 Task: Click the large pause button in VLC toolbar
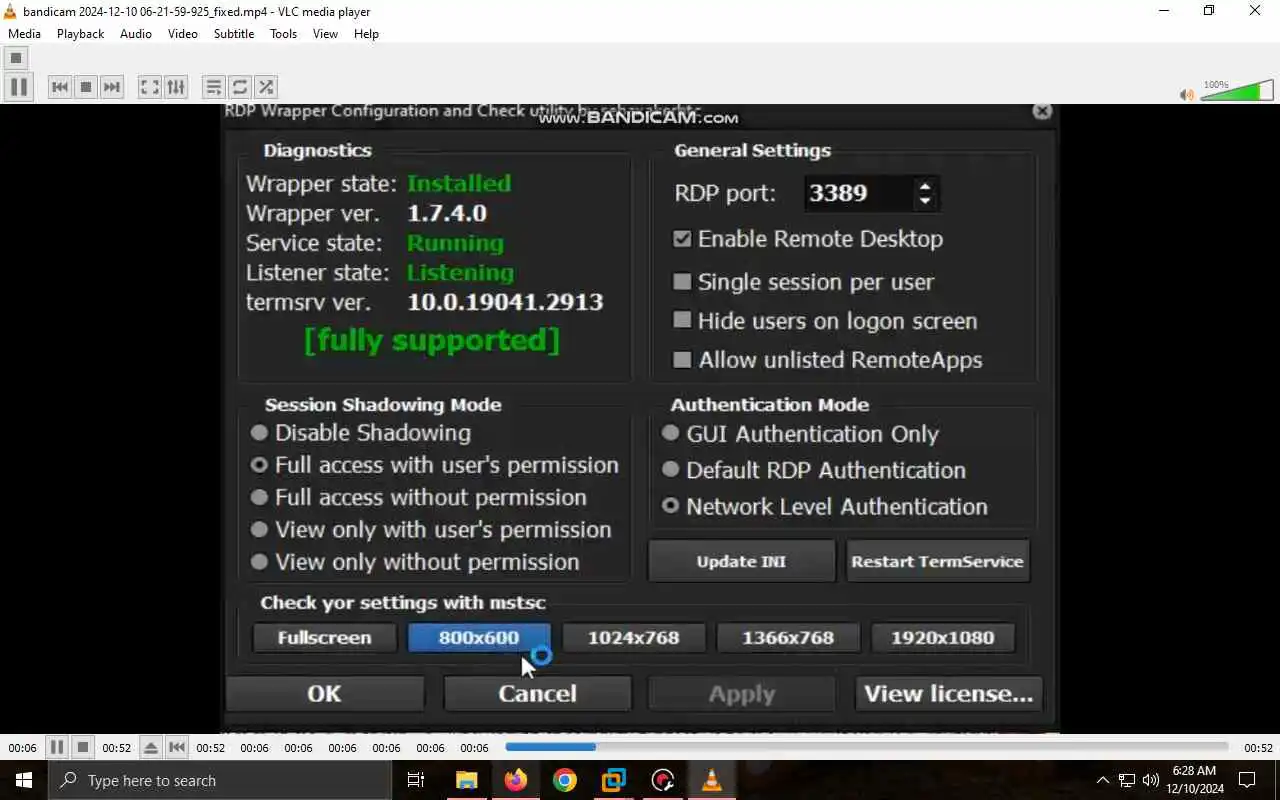point(18,87)
